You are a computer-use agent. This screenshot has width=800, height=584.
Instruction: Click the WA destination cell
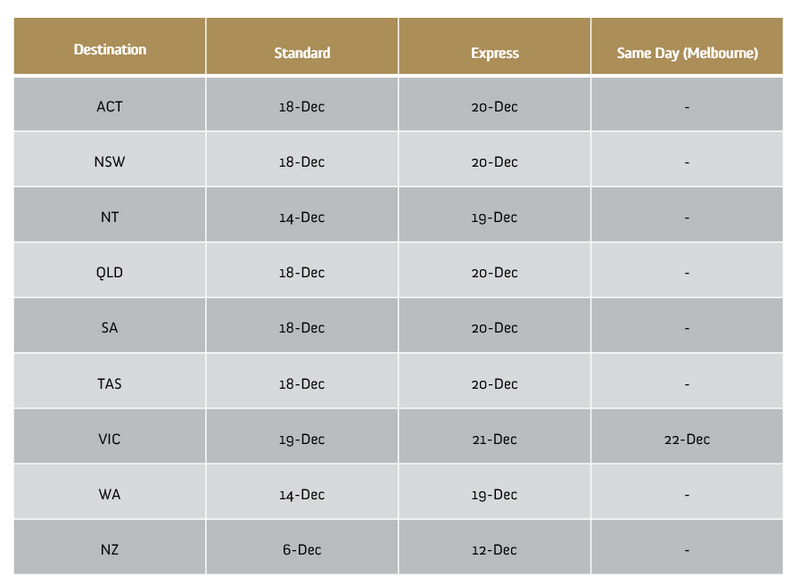(x=110, y=492)
